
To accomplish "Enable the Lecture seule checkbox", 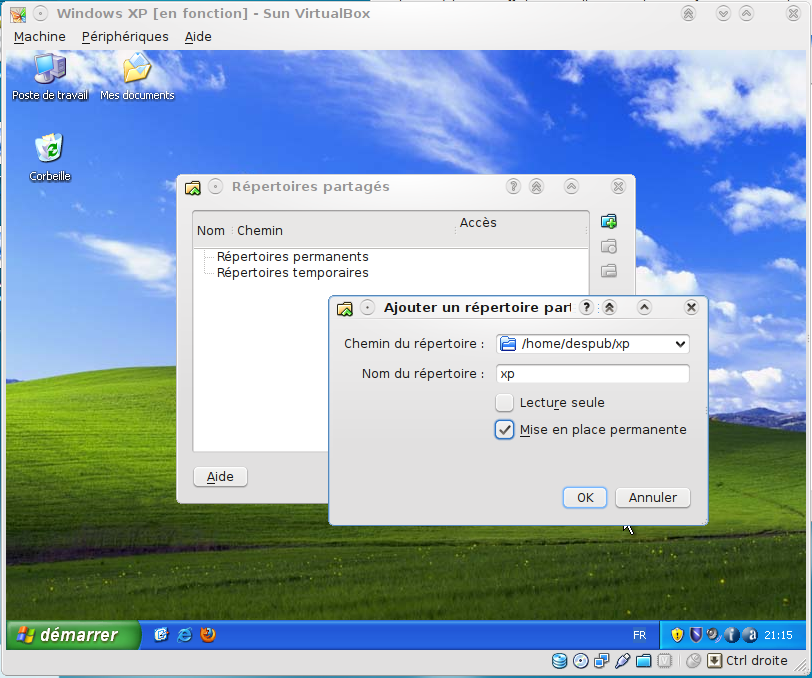I will coord(505,402).
